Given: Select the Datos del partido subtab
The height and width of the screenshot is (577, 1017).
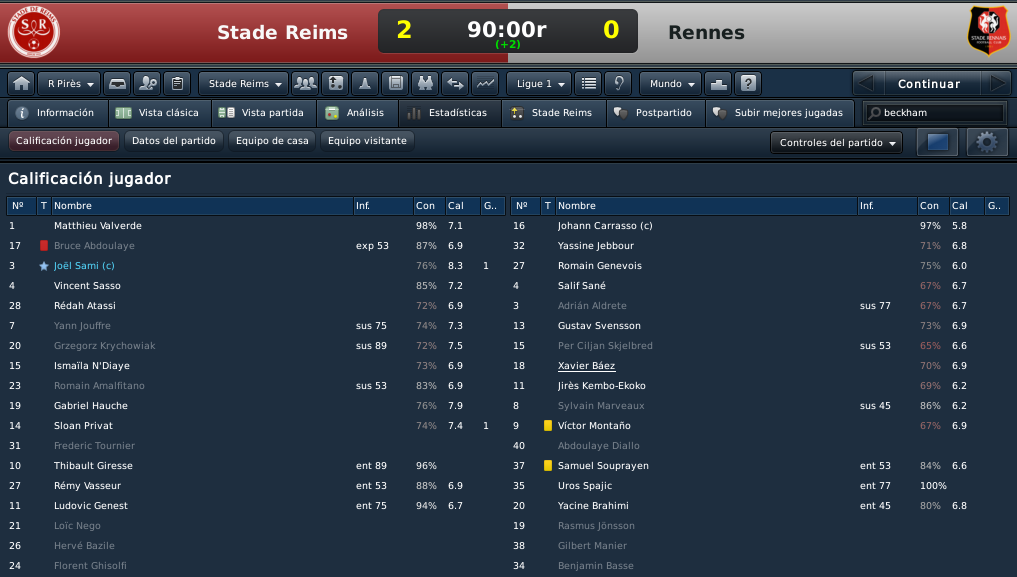Looking at the screenshot, I should (x=174, y=141).
